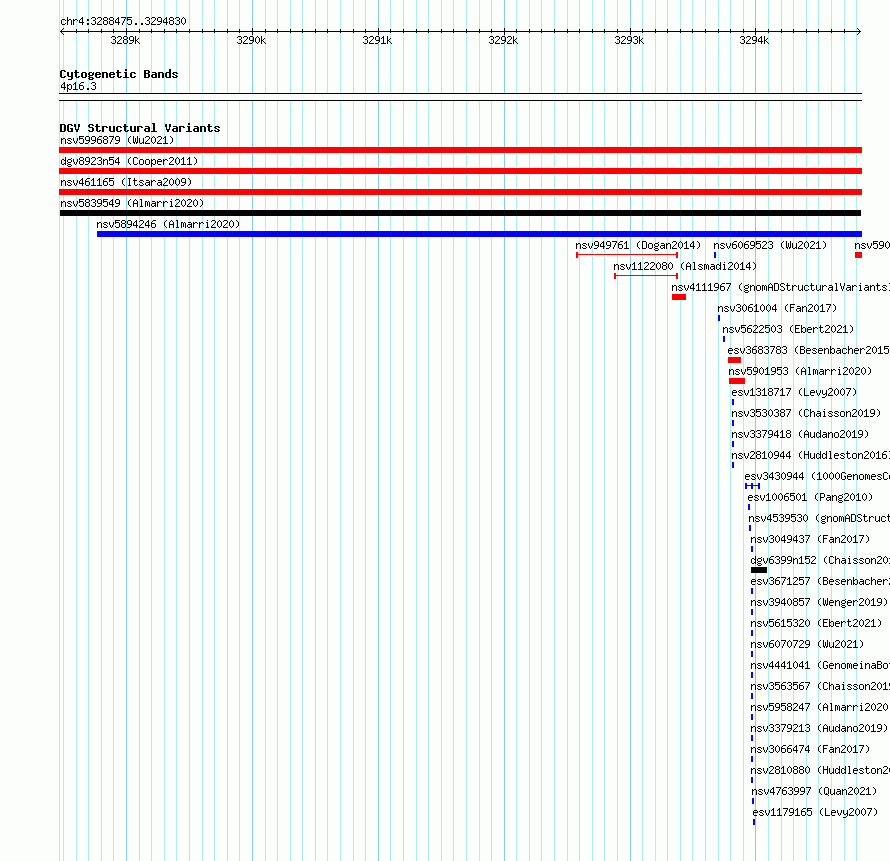
Task: Click the dgv8923n54 (Cooper2011) red bar
Action: click(460, 171)
